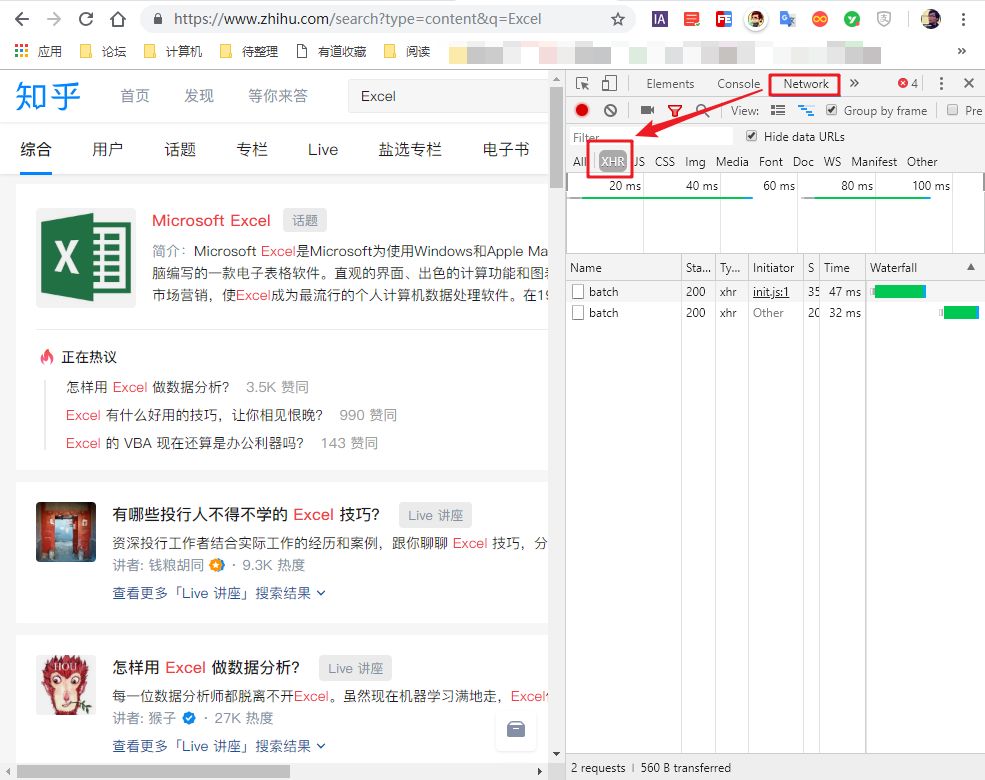Filter requests by Img type
The width and height of the screenshot is (985, 780).
point(695,162)
